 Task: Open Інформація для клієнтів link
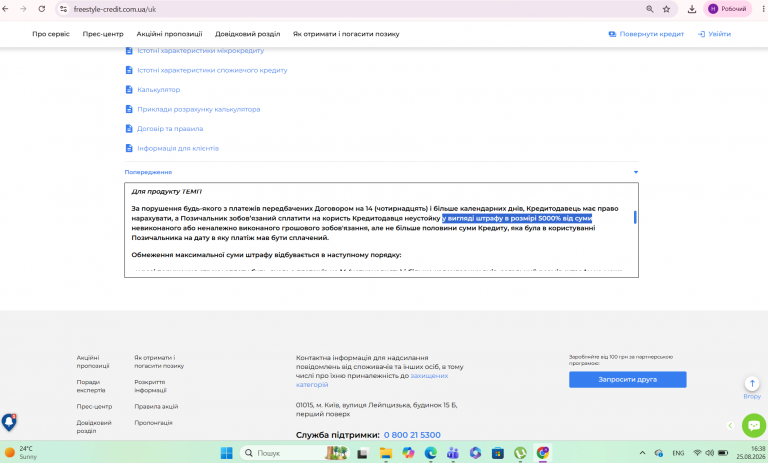(178, 148)
